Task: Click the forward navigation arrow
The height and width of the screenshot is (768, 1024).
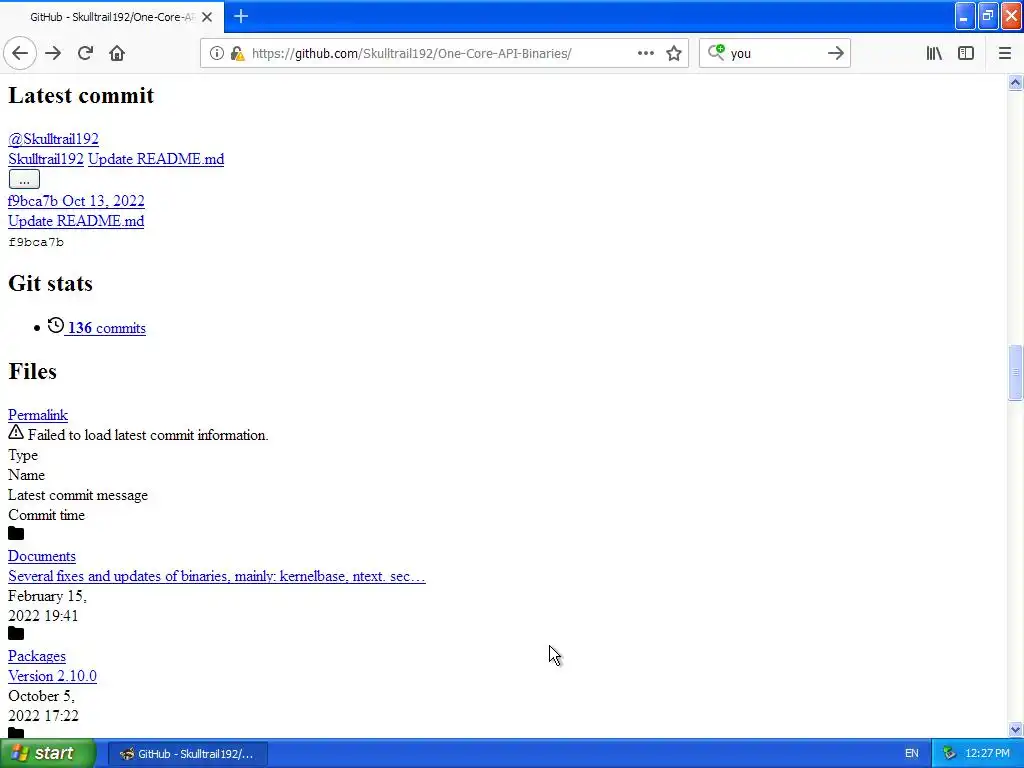Action: [x=53, y=54]
